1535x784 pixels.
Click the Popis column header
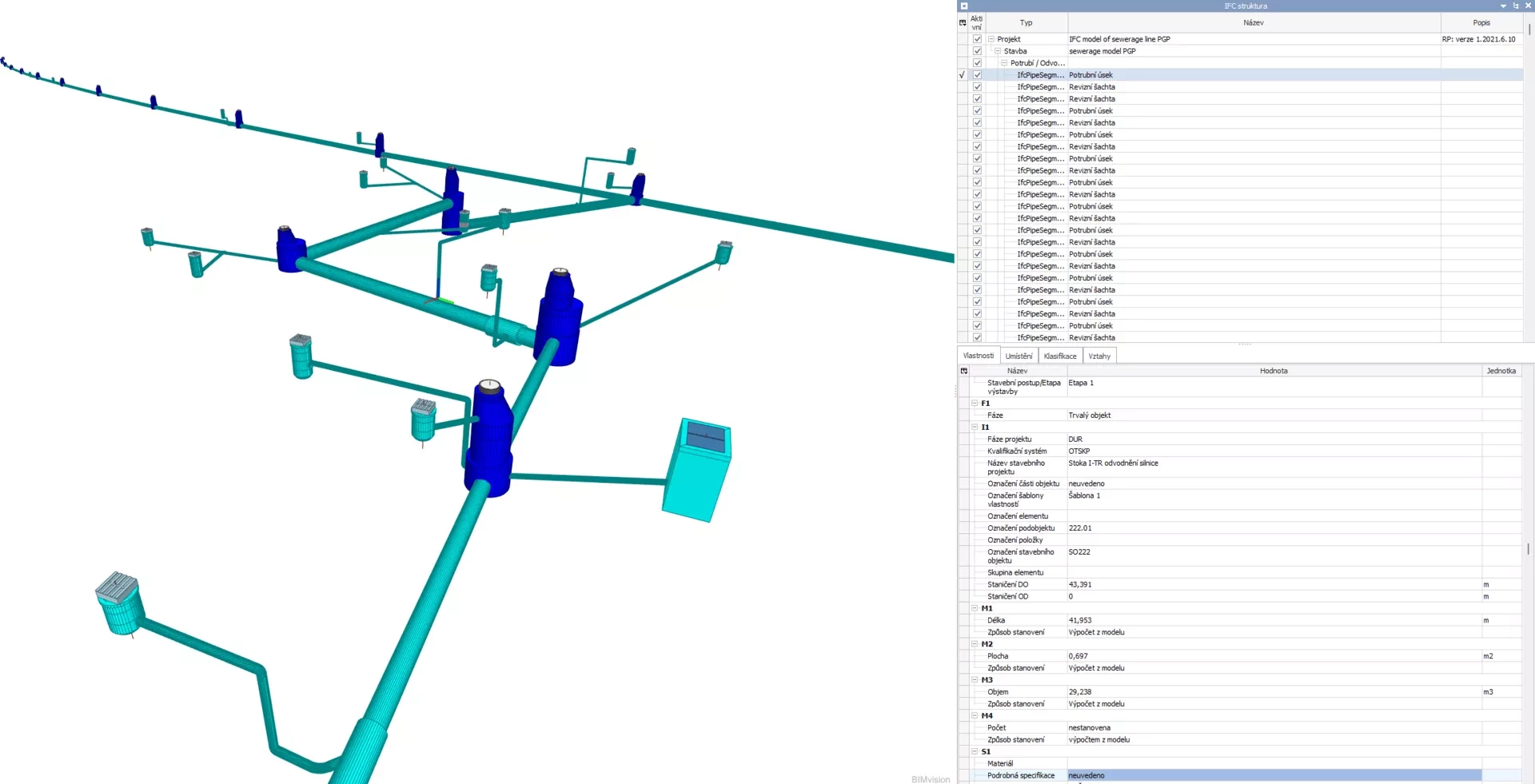click(x=1481, y=23)
